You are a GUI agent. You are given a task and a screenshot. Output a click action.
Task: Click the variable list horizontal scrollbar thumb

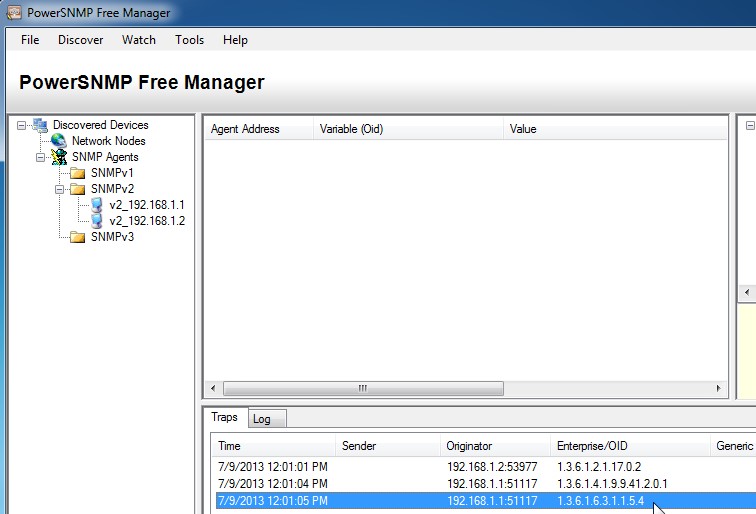tap(364, 388)
